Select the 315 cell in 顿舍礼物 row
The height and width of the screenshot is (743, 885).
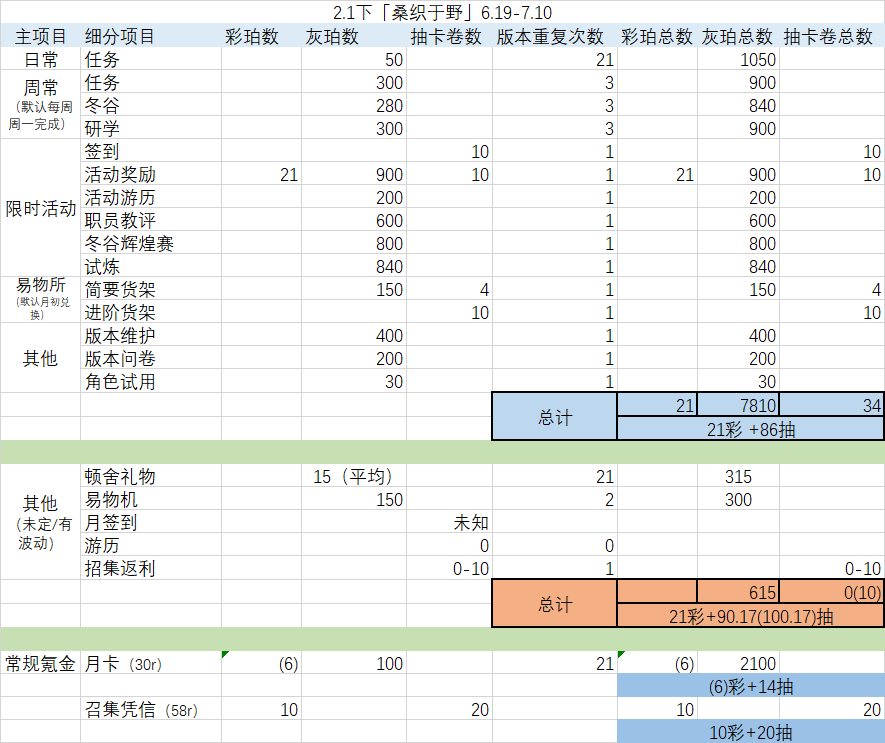pos(738,476)
